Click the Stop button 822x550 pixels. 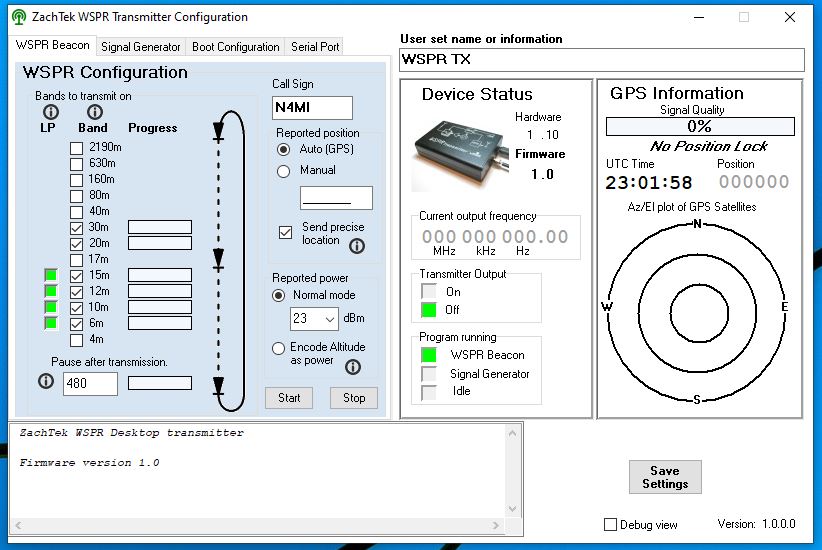(x=354, y=398)
